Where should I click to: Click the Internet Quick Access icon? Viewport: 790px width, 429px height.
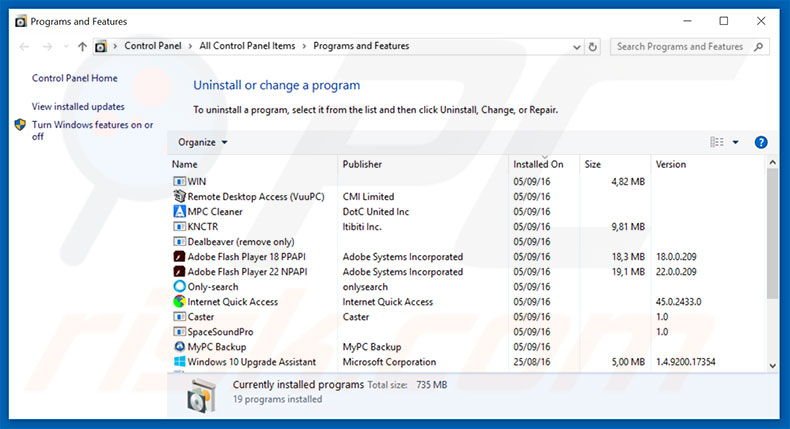point(179,301)
